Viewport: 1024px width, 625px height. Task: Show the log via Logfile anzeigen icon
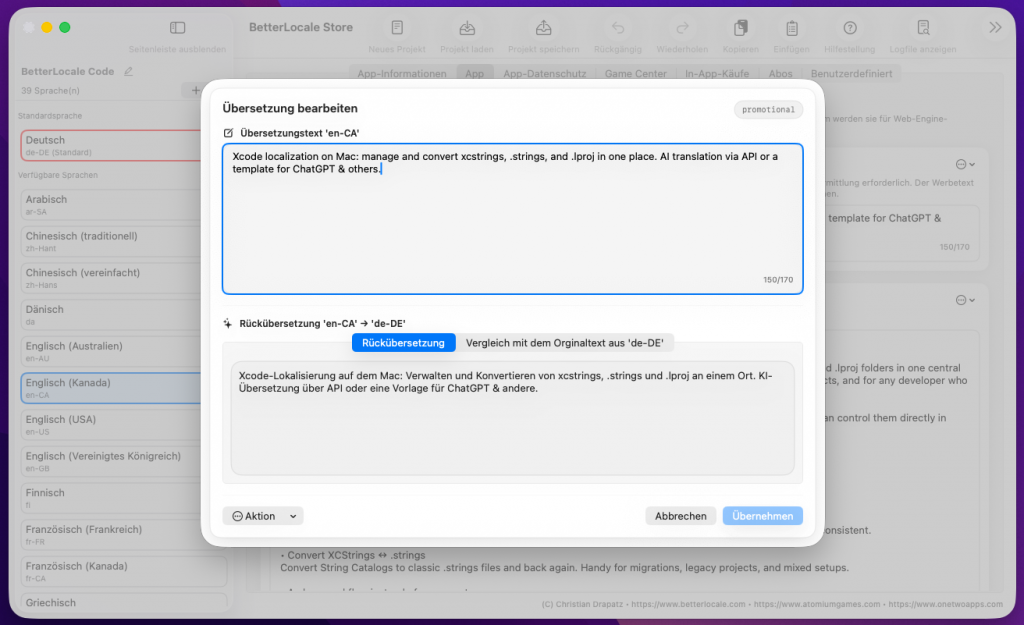923,28
